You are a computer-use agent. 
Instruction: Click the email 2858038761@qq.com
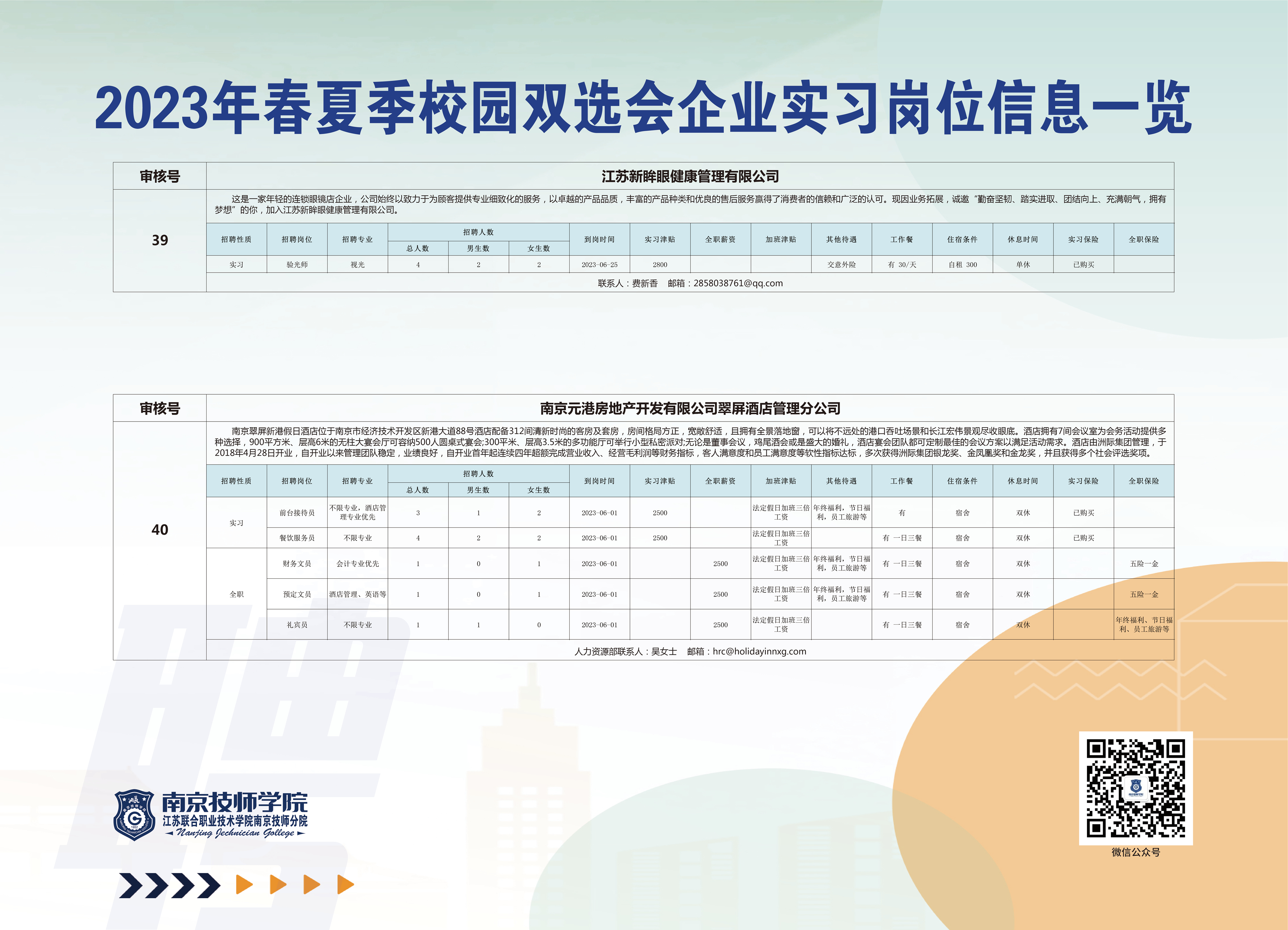click(x=738, y=283)
